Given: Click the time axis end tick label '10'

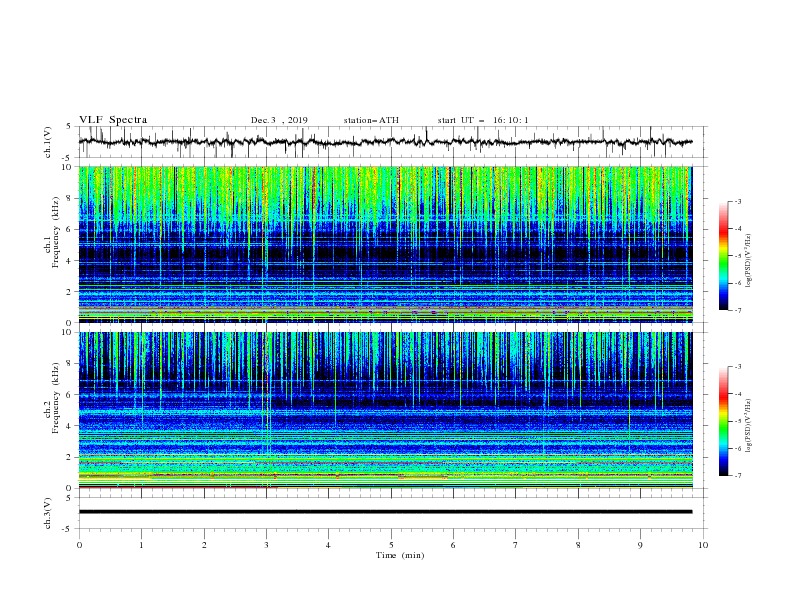Looking at the screenshot, I should pos(703,545).
